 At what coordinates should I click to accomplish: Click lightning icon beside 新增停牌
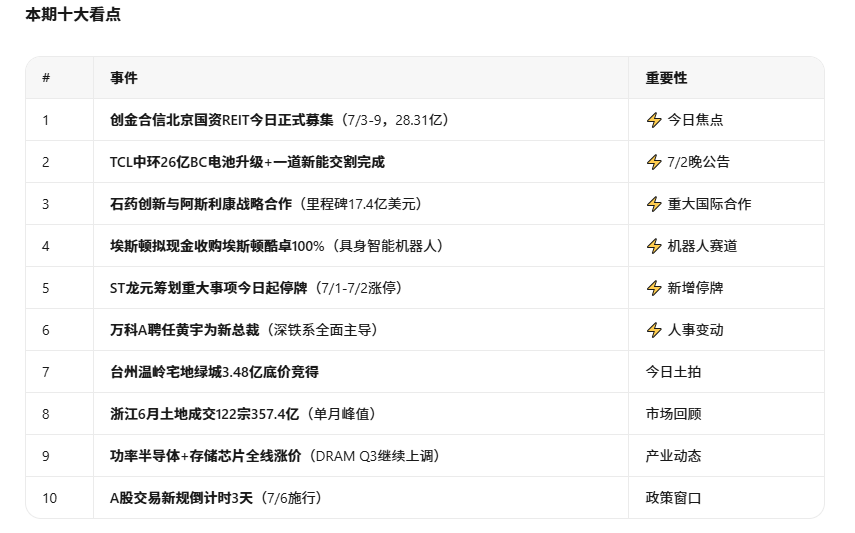(x=654, y=288)
